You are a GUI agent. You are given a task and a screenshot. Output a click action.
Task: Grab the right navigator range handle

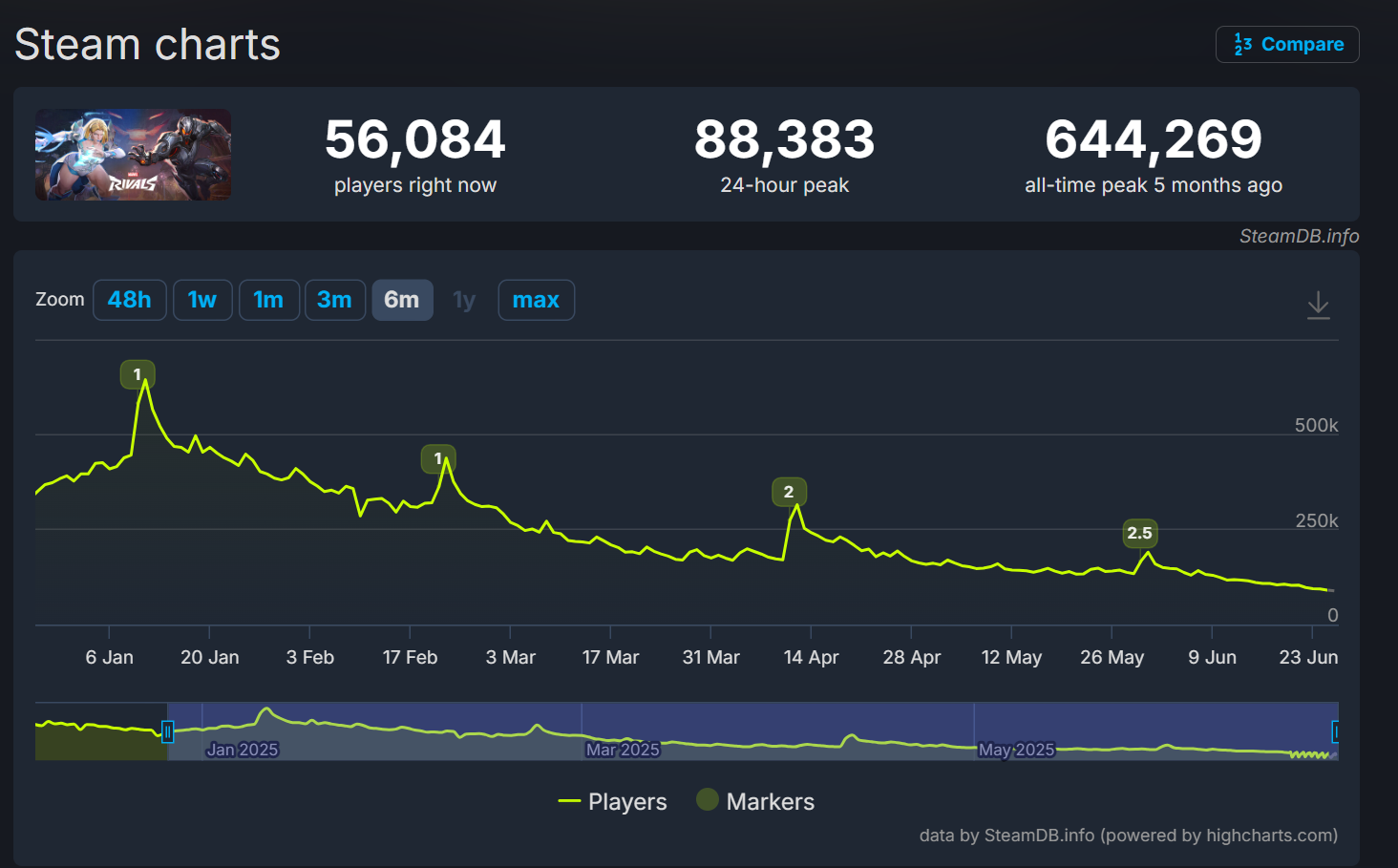pyautogui.click(x=1335, y=731)
